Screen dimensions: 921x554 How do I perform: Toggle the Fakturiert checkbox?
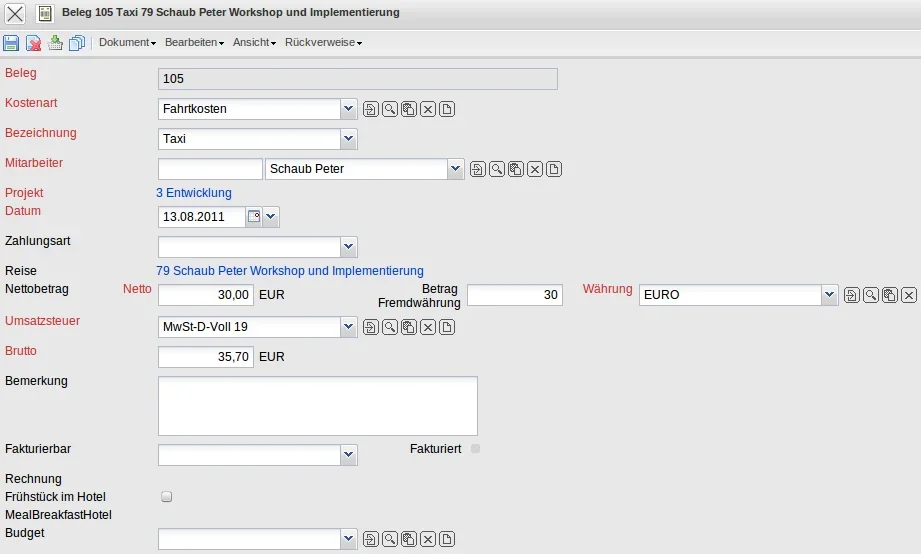(475, 449)
